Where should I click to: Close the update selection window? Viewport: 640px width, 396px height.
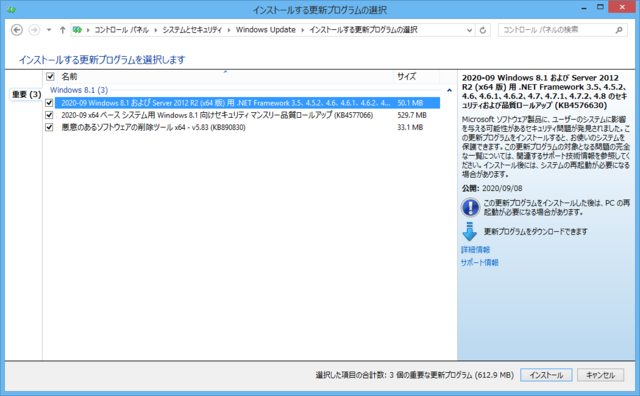(x=622, y=7)
